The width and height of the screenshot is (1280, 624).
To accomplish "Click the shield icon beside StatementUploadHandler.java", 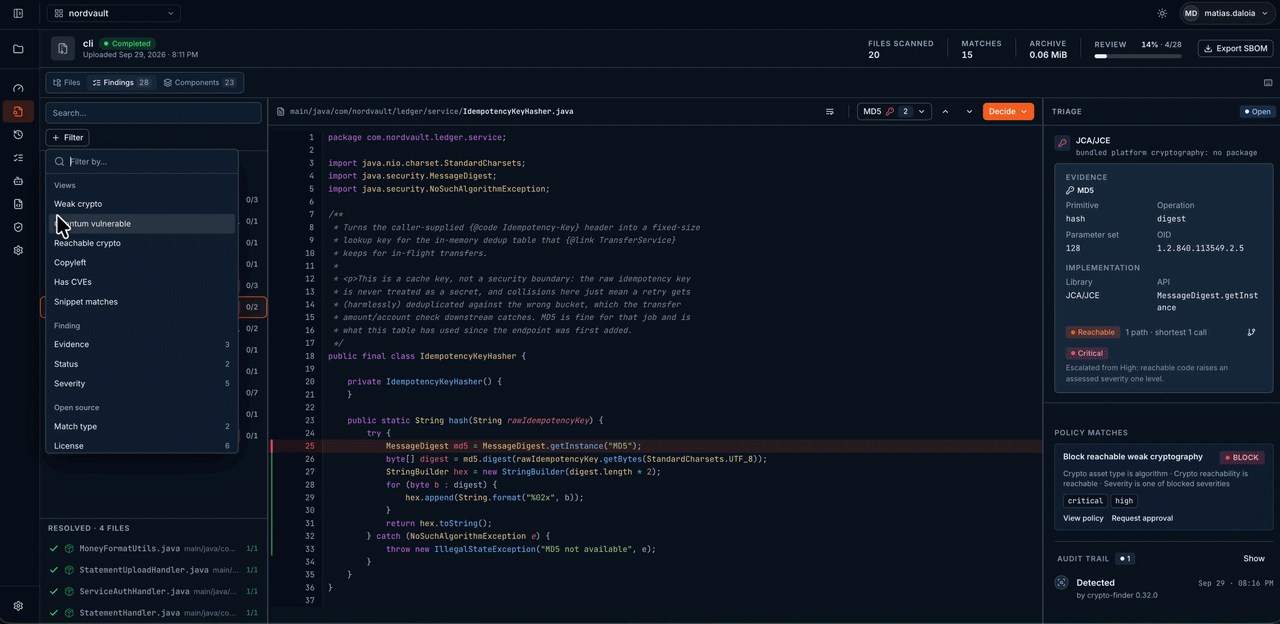I will (70, 570).
